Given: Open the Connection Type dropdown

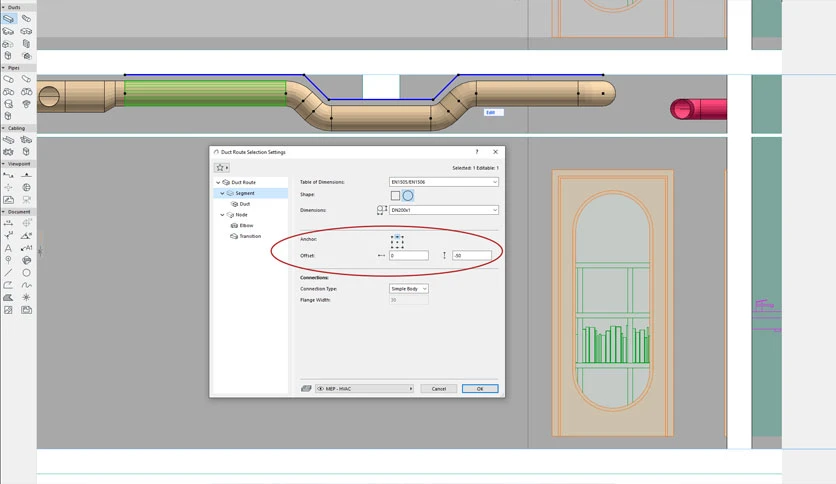Looking at the screenshot, I should coord(408,288).
